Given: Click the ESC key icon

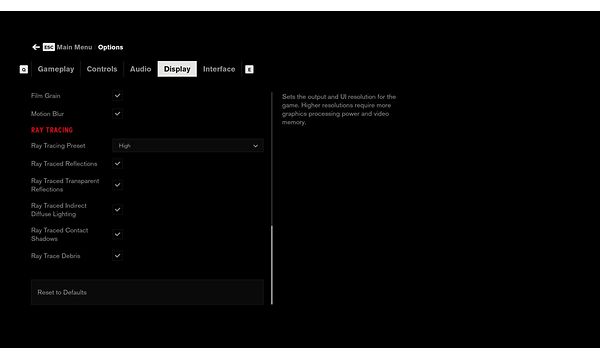Looking at the screenshot, I should [x=49, y=47].
